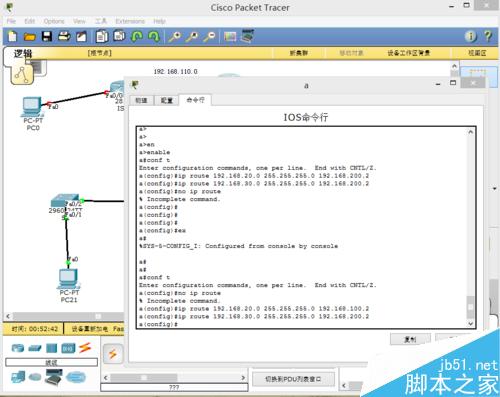Click the Copy icon in toolbar

pos(102,36)
